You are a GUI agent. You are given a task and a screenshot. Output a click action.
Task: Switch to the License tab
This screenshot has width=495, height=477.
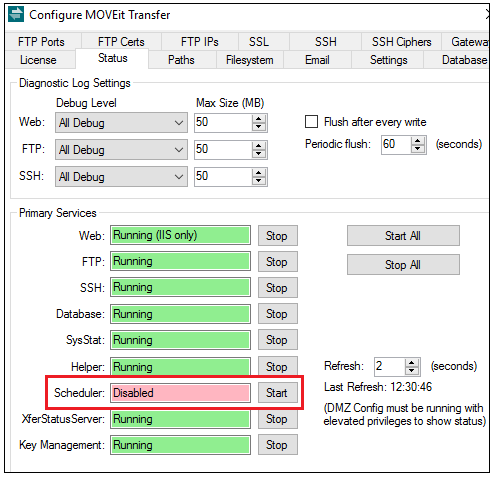click(38, 60)
